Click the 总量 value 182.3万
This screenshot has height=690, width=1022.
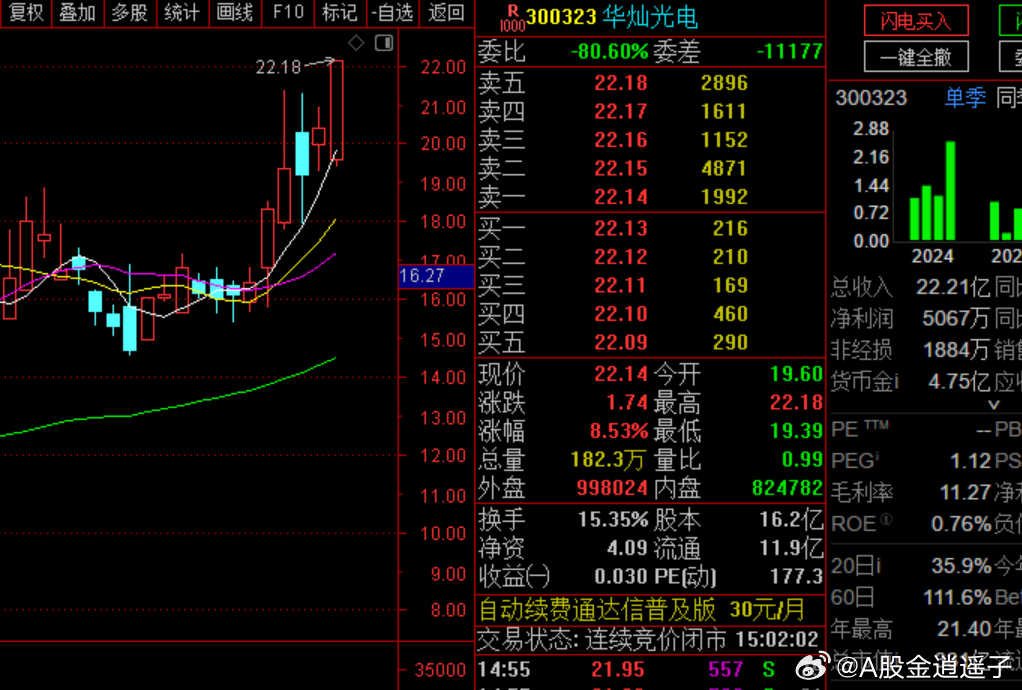pyautogui.click(x=607, y=460)
